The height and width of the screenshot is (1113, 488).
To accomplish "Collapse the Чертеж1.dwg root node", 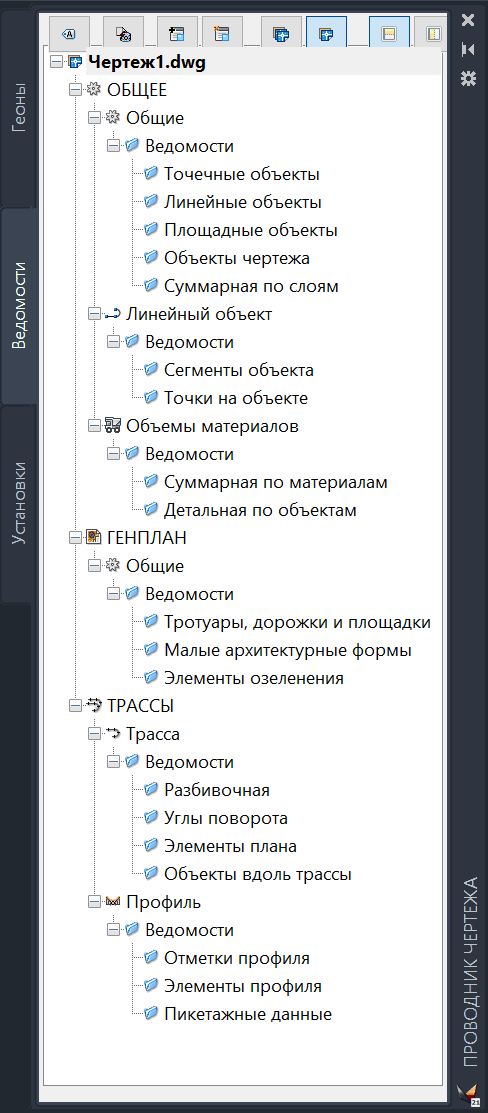I will [56, 62].
